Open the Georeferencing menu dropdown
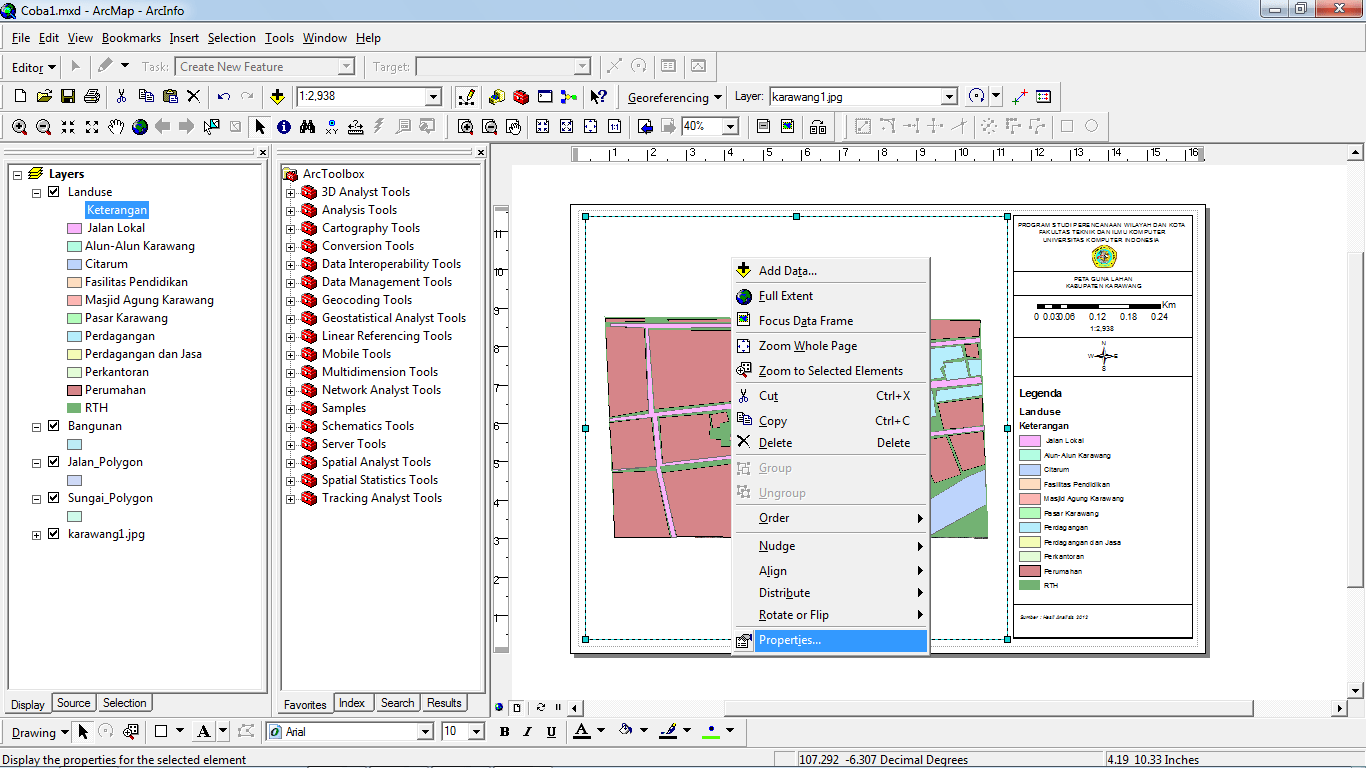 click(x=674, y=98)
